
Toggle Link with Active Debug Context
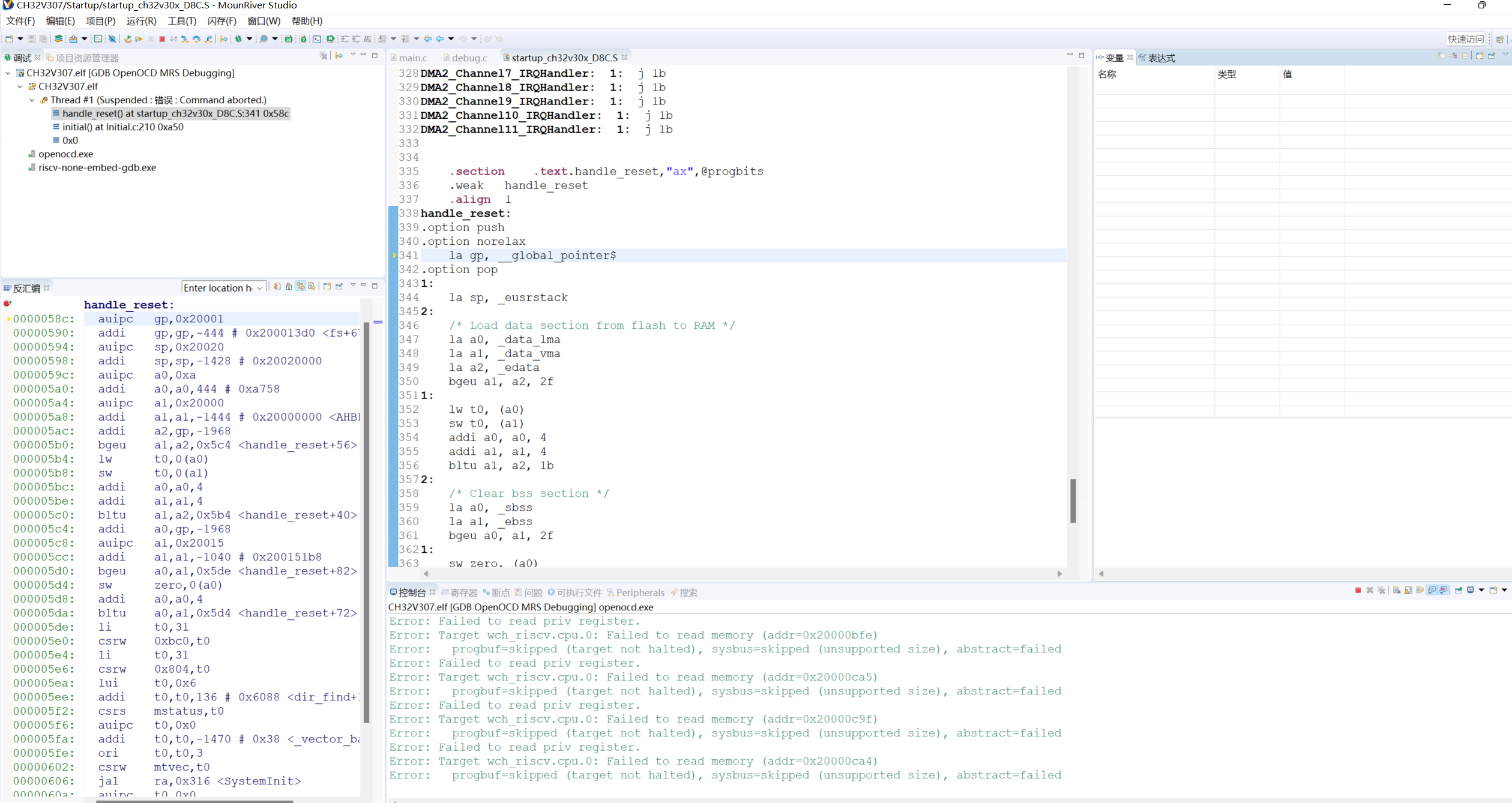point(300,286)
